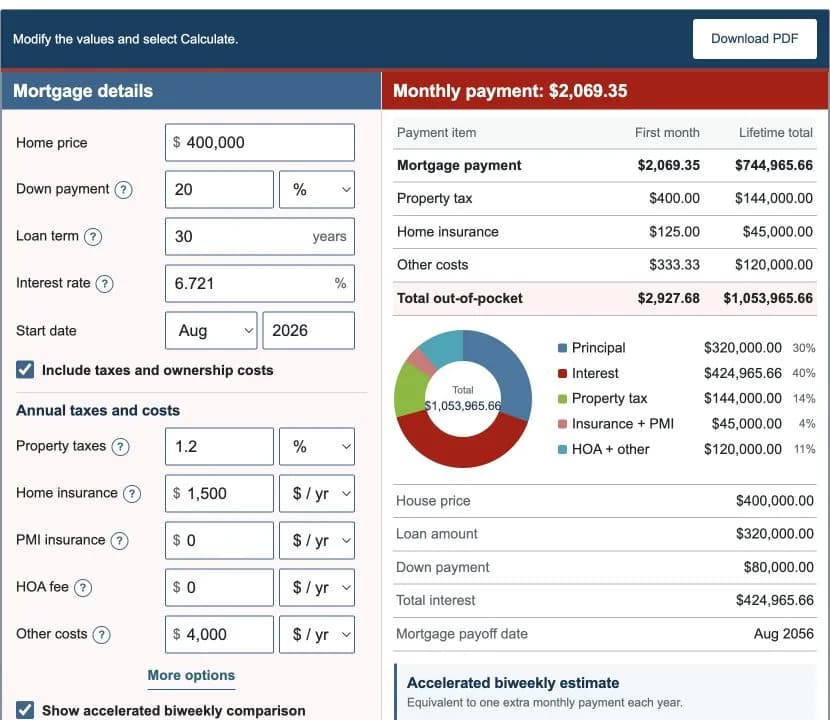The width and height of the screenshot is (830, 720).
Task: Click the Home insurance first month $125.00
Action: click(674, 231)
